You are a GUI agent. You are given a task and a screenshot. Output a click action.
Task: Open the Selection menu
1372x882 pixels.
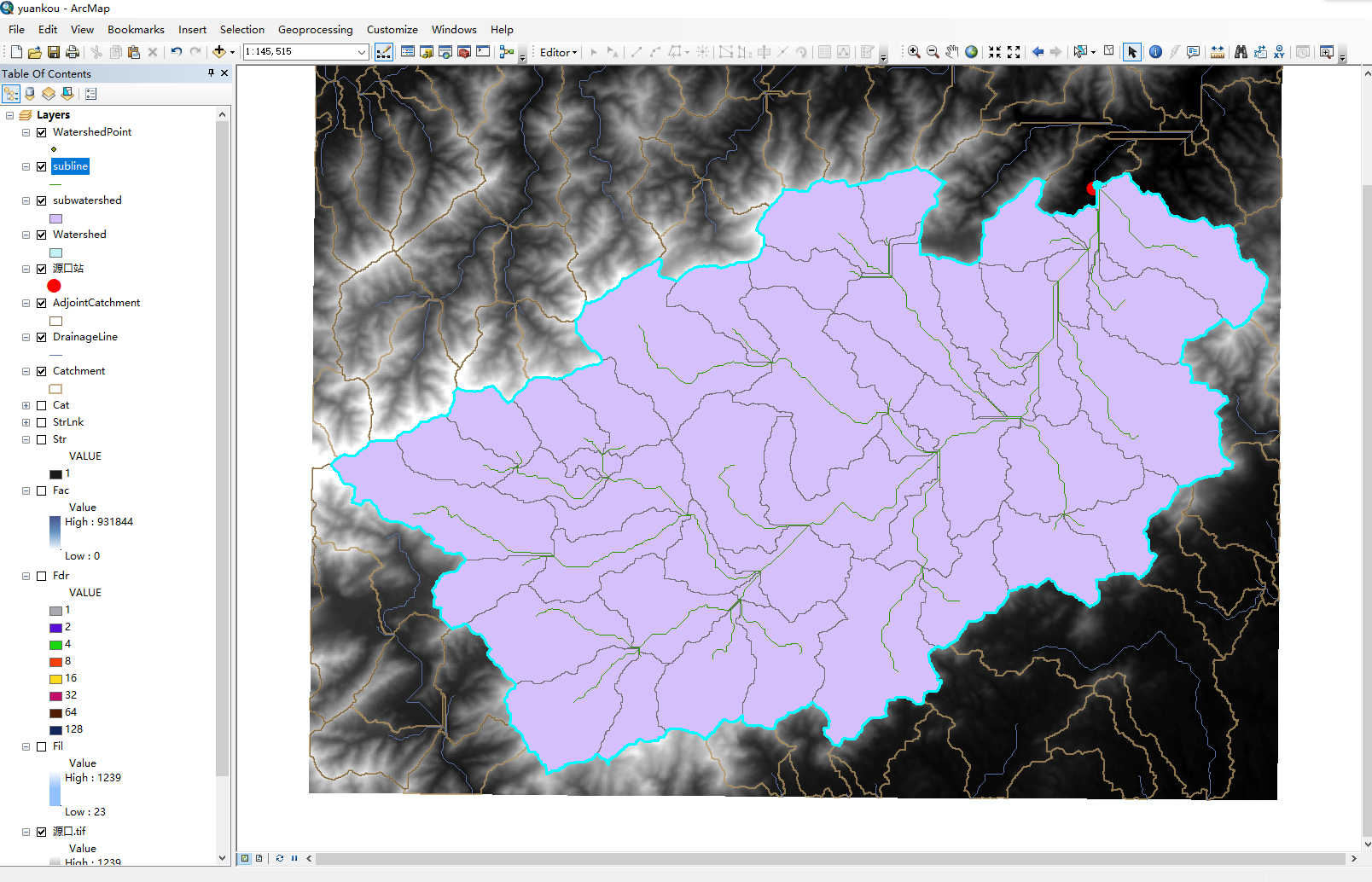click(x=241, y=29)
